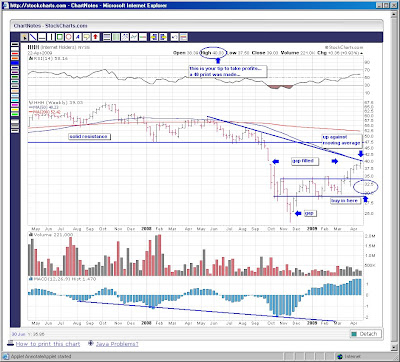
Task: Pick the peach color swatch
Action: pos(15,91)
